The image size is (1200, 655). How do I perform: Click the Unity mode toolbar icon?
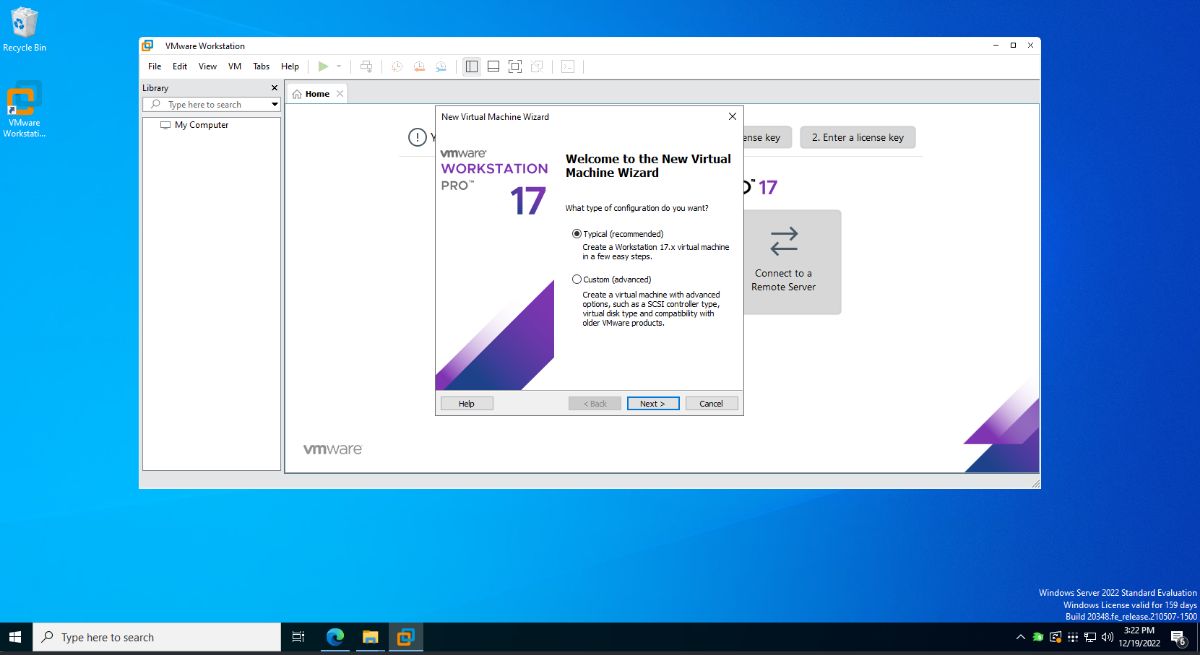(537, 66)
